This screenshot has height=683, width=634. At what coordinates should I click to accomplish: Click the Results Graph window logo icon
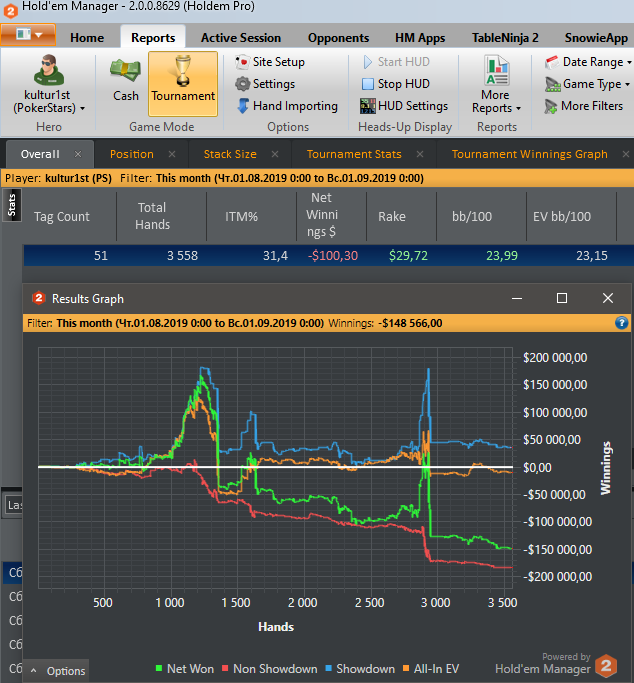[39, 298]
